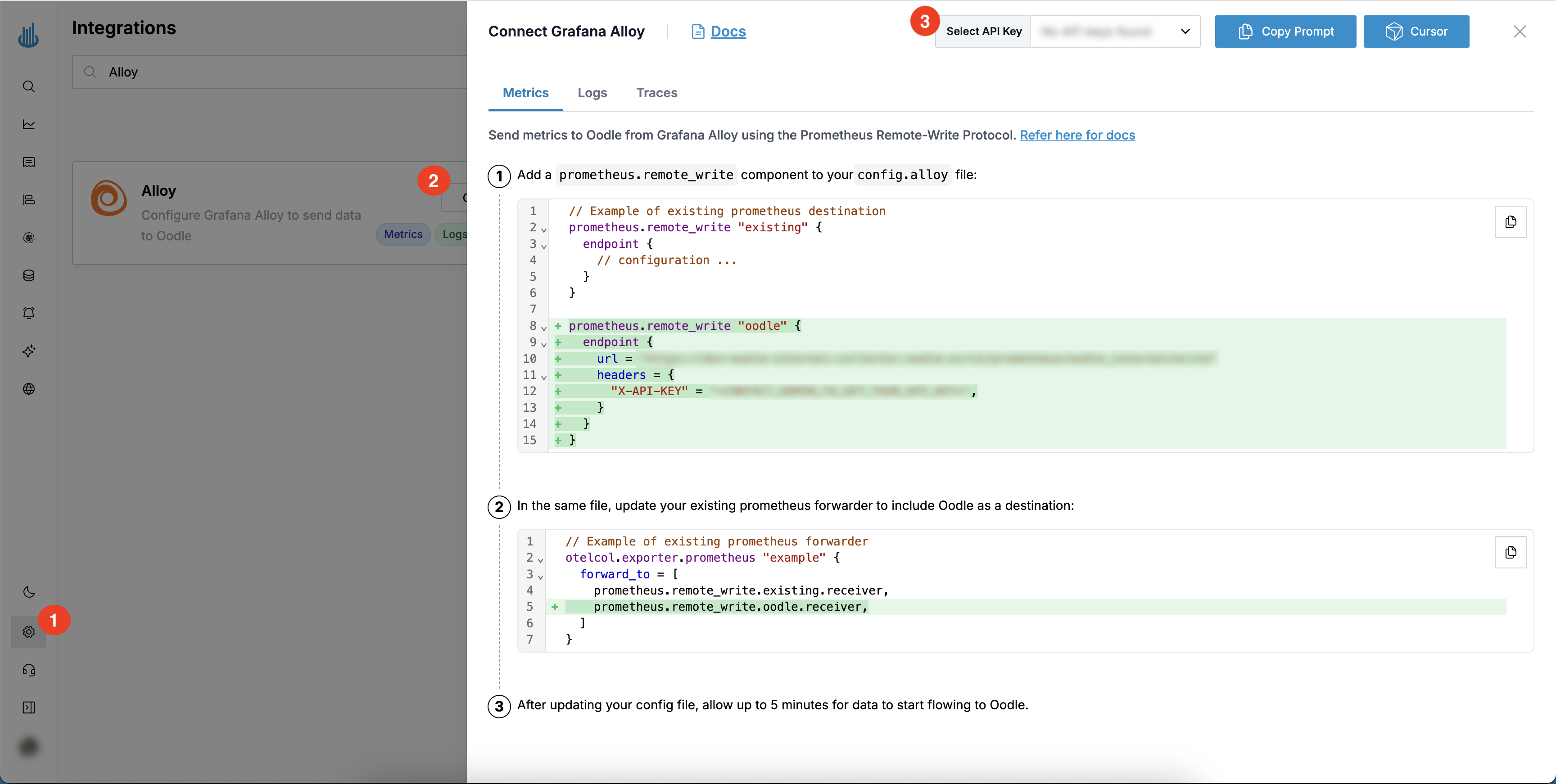Switch to the Logs tab

(x=592, y=93)
